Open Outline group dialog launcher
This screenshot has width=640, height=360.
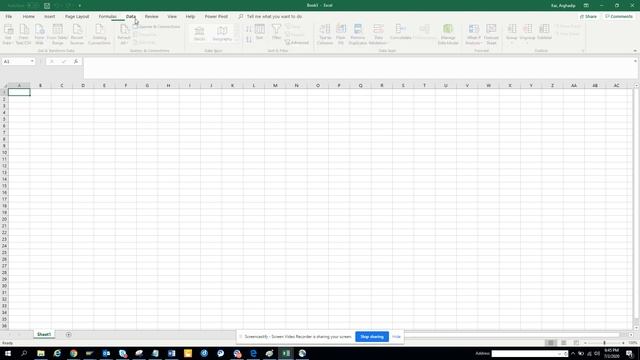(x=583, y=51)
